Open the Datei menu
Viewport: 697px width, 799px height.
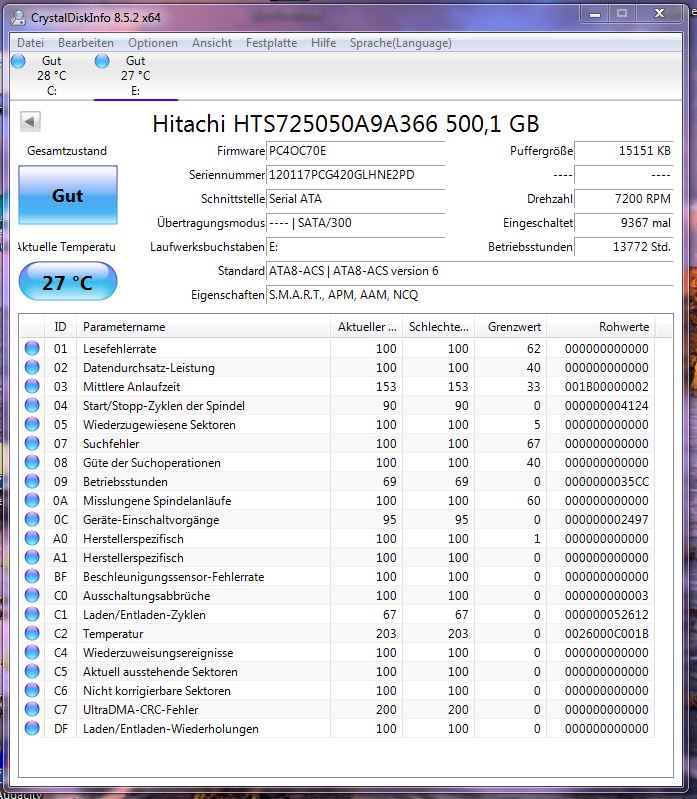(x=30, y=43)
